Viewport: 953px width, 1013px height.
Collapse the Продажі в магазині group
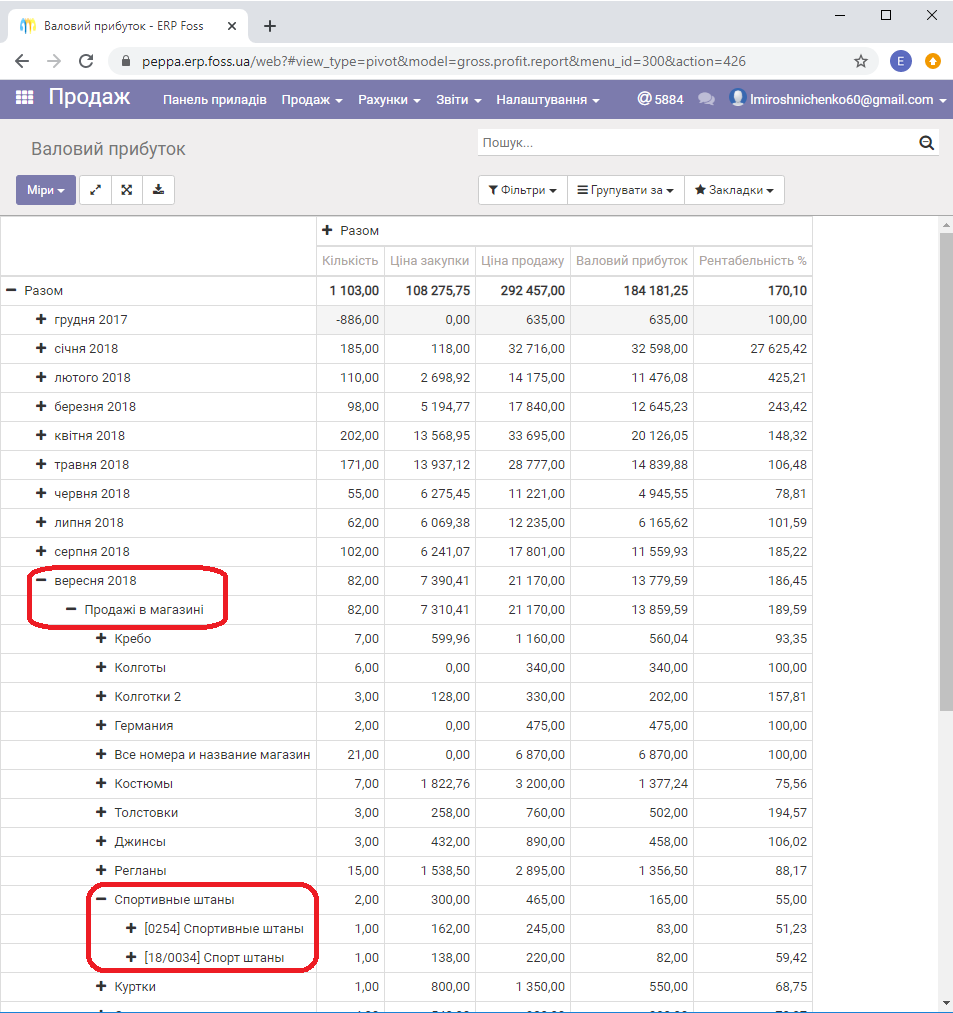(x=71, y=609)
